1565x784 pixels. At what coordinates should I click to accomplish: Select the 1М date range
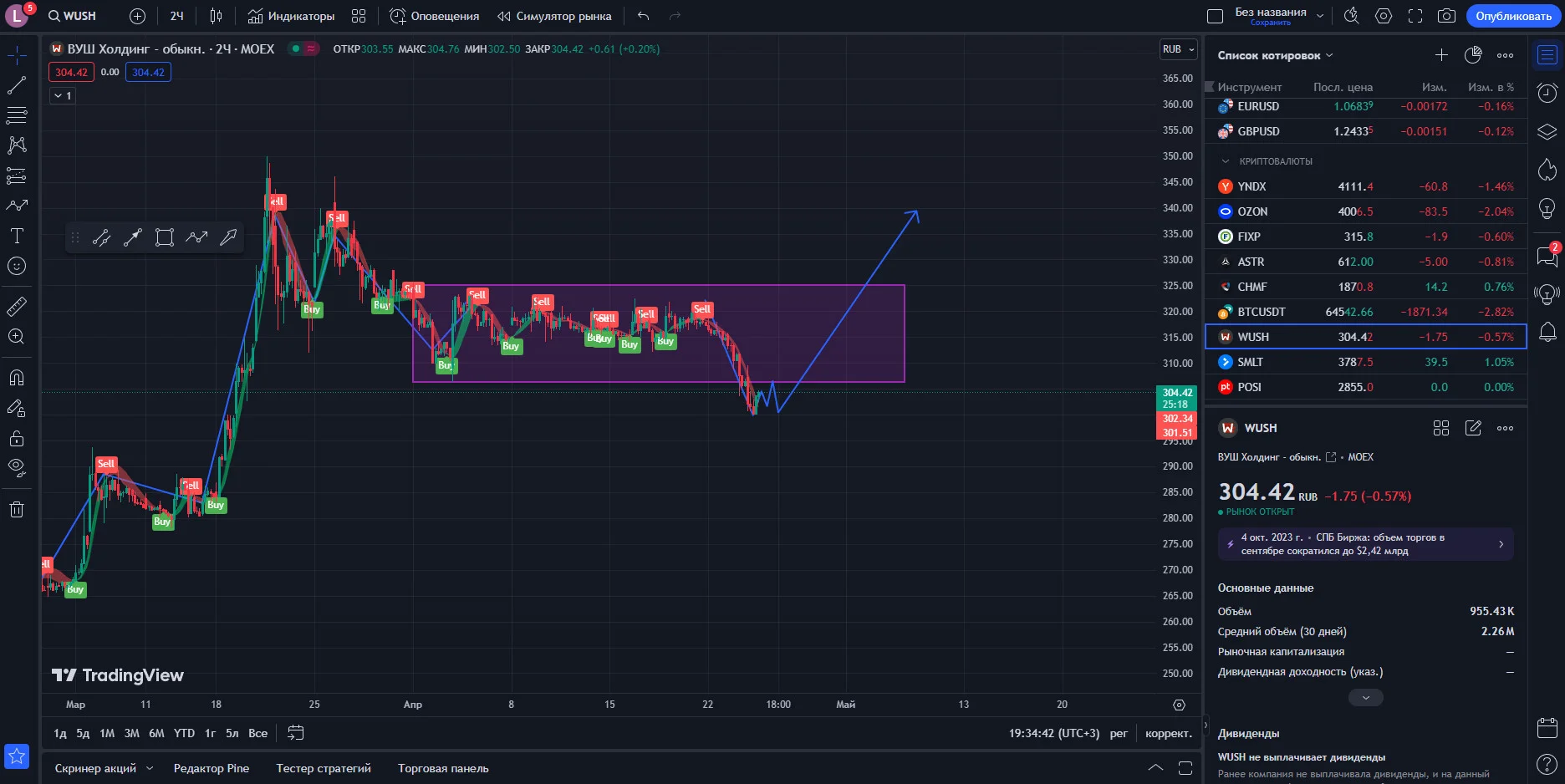coord(107,733)
